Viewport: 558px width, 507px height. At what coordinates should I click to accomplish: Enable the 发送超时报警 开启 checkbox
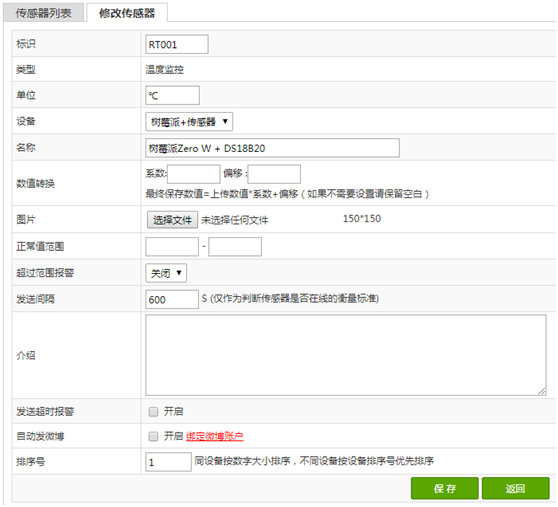[153, 412]
